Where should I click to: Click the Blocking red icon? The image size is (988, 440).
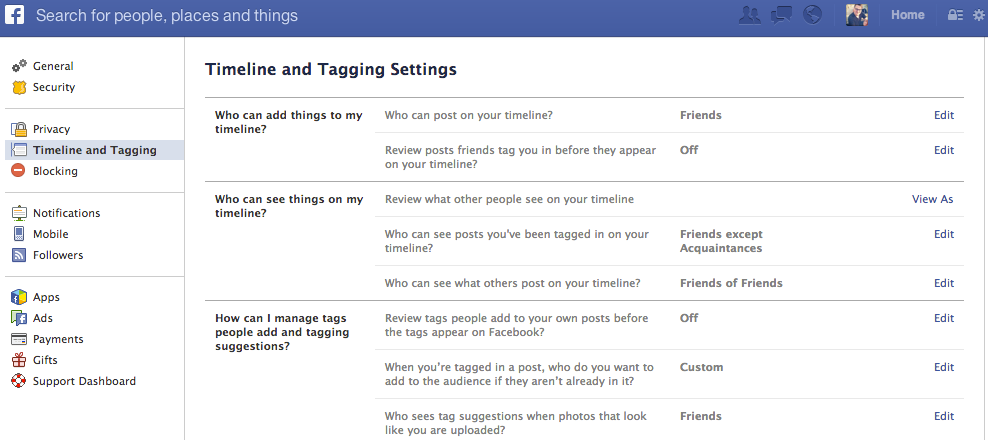19,171
